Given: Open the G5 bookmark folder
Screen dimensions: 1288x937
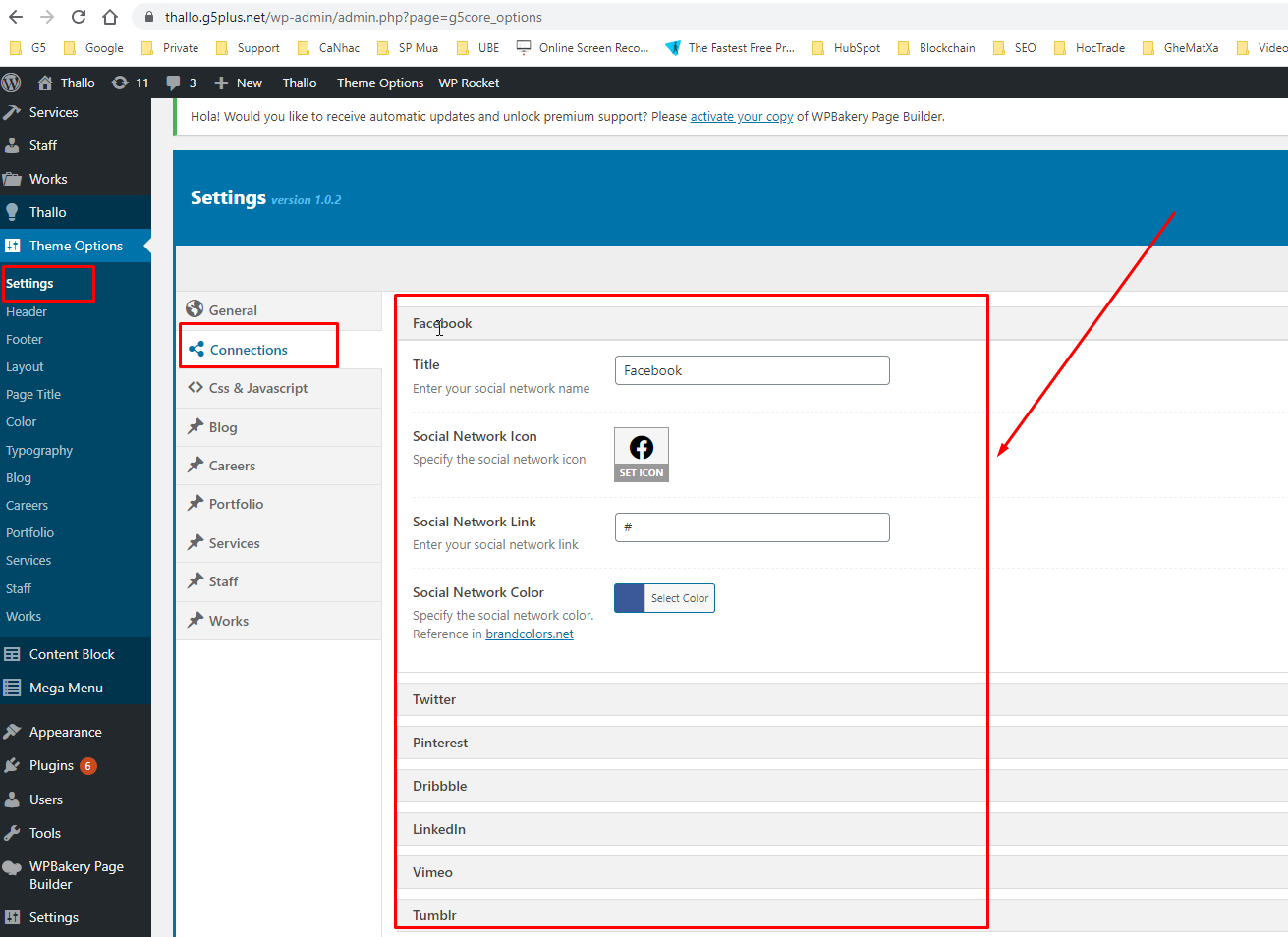Looking at the screenshot, I should click(x=28, y=47).
